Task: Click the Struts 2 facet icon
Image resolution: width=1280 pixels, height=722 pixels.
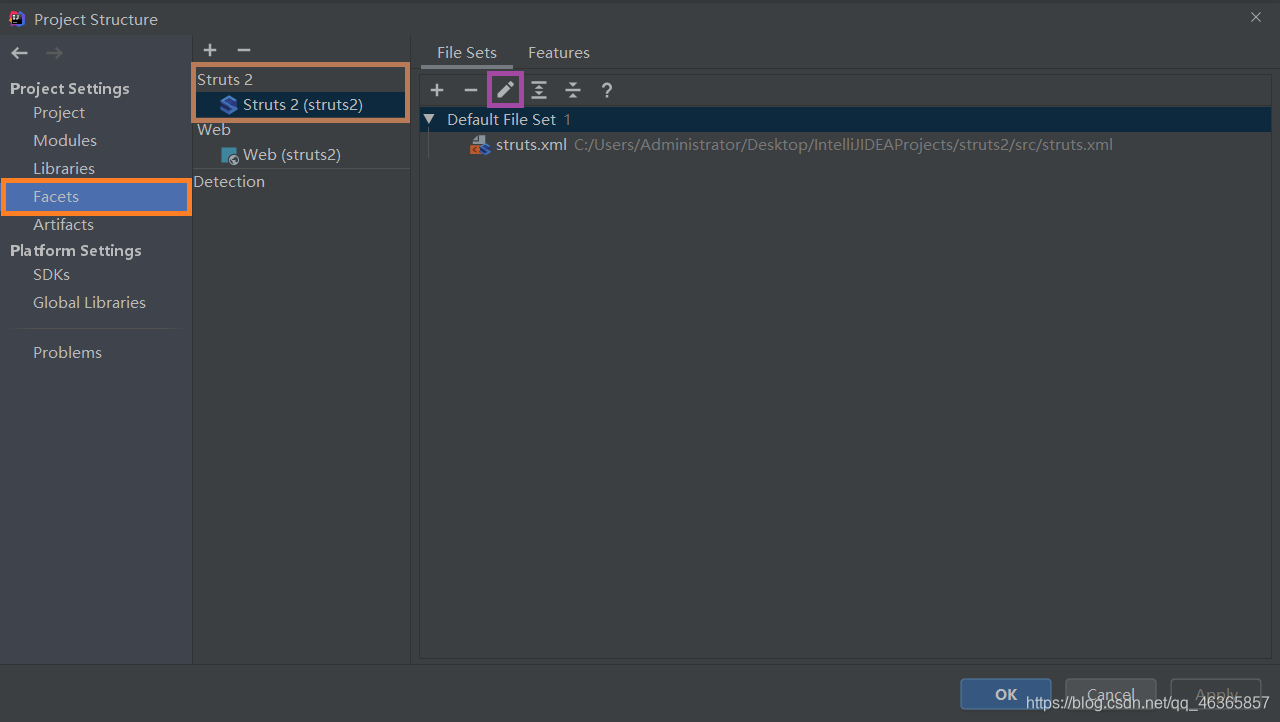Action: click(x=229, y=104)
